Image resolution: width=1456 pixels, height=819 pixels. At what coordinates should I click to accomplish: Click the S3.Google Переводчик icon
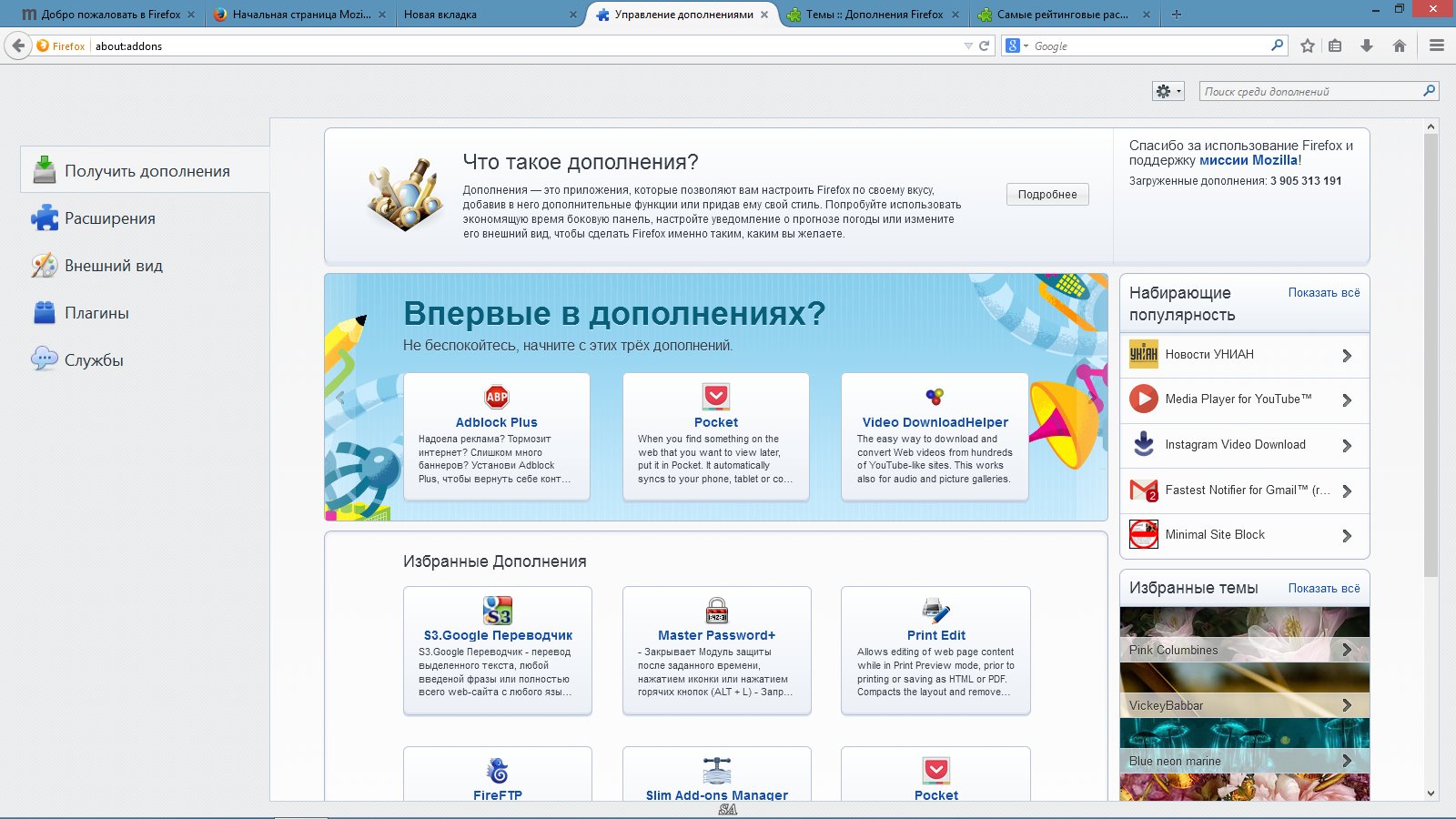[x=498, y=610]
